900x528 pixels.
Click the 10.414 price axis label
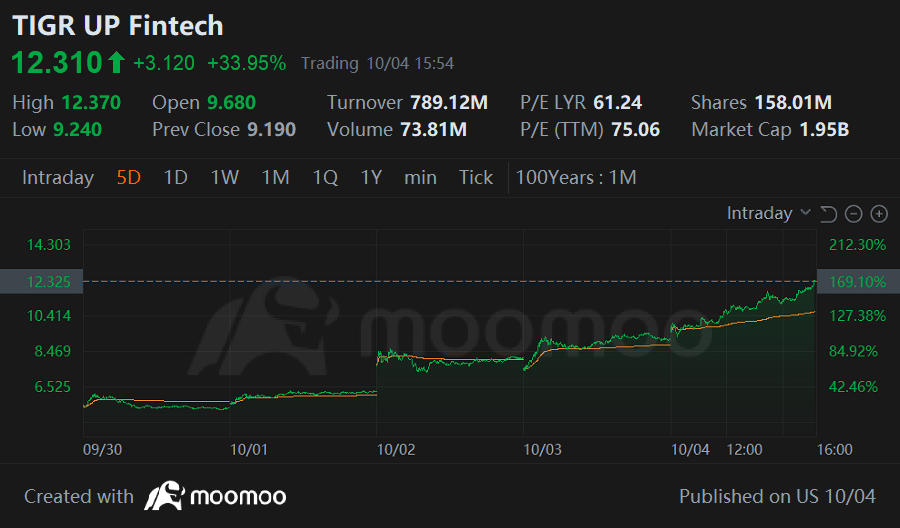(49, 316)
